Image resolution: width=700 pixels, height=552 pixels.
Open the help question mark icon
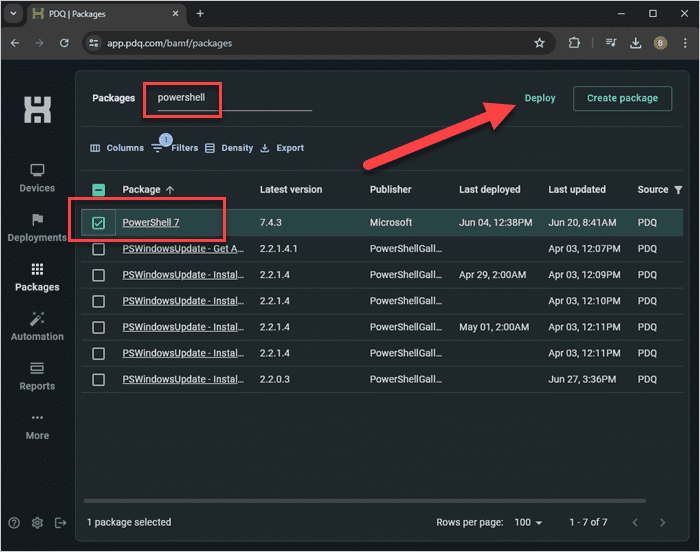coord(14,523)
